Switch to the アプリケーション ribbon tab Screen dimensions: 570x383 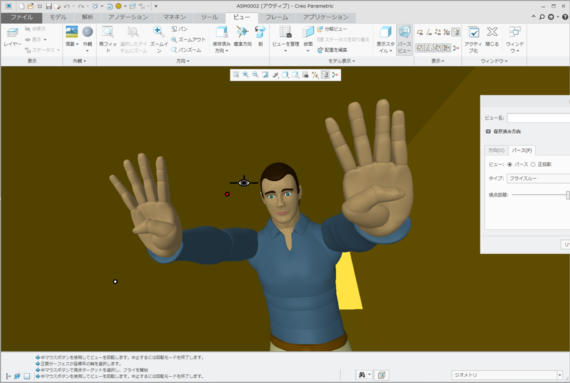pyautogui.click(x=325, y=17)
